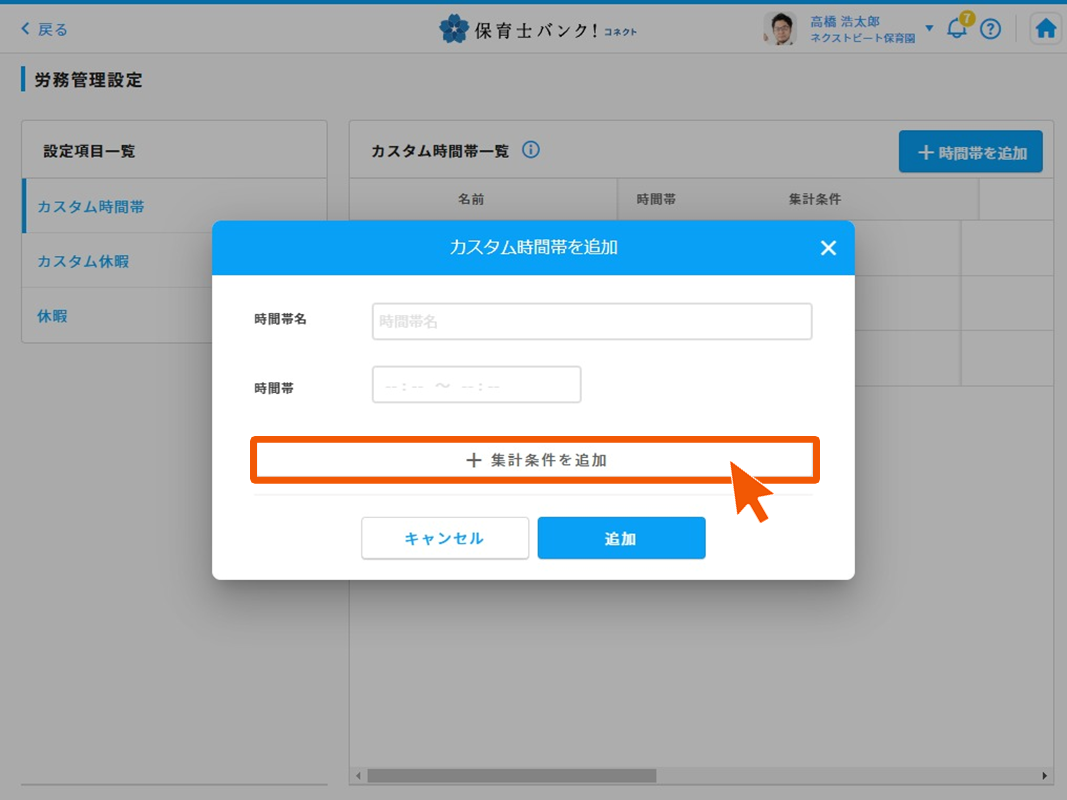Click the user profile avatar photo
The height and width of the screenshot is (800, 1067).
(779, 29)
